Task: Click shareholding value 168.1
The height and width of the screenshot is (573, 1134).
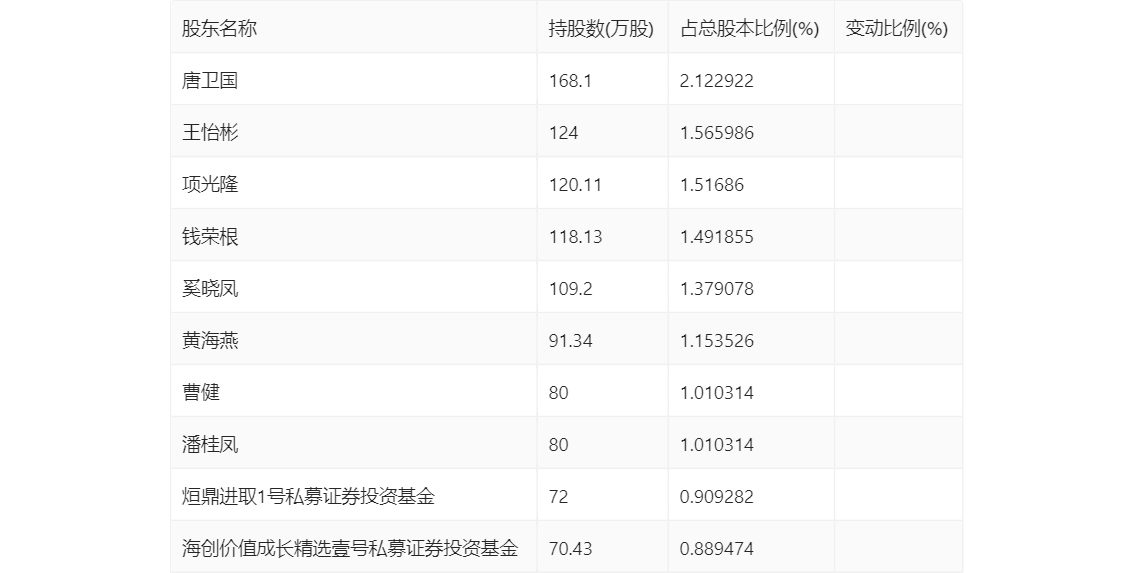Action: click(x=570, y=80)
